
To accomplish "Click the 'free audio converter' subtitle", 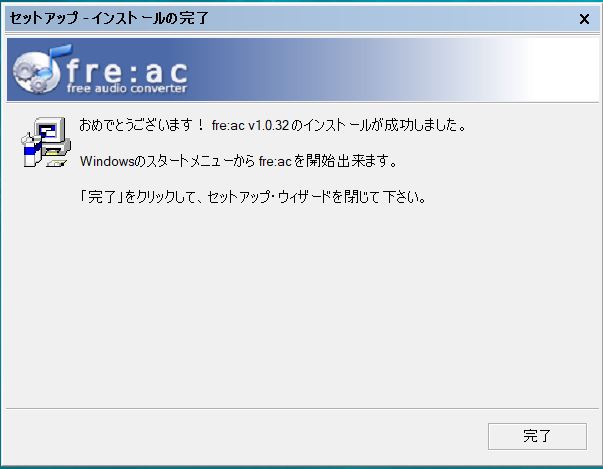I will [127, 88].
